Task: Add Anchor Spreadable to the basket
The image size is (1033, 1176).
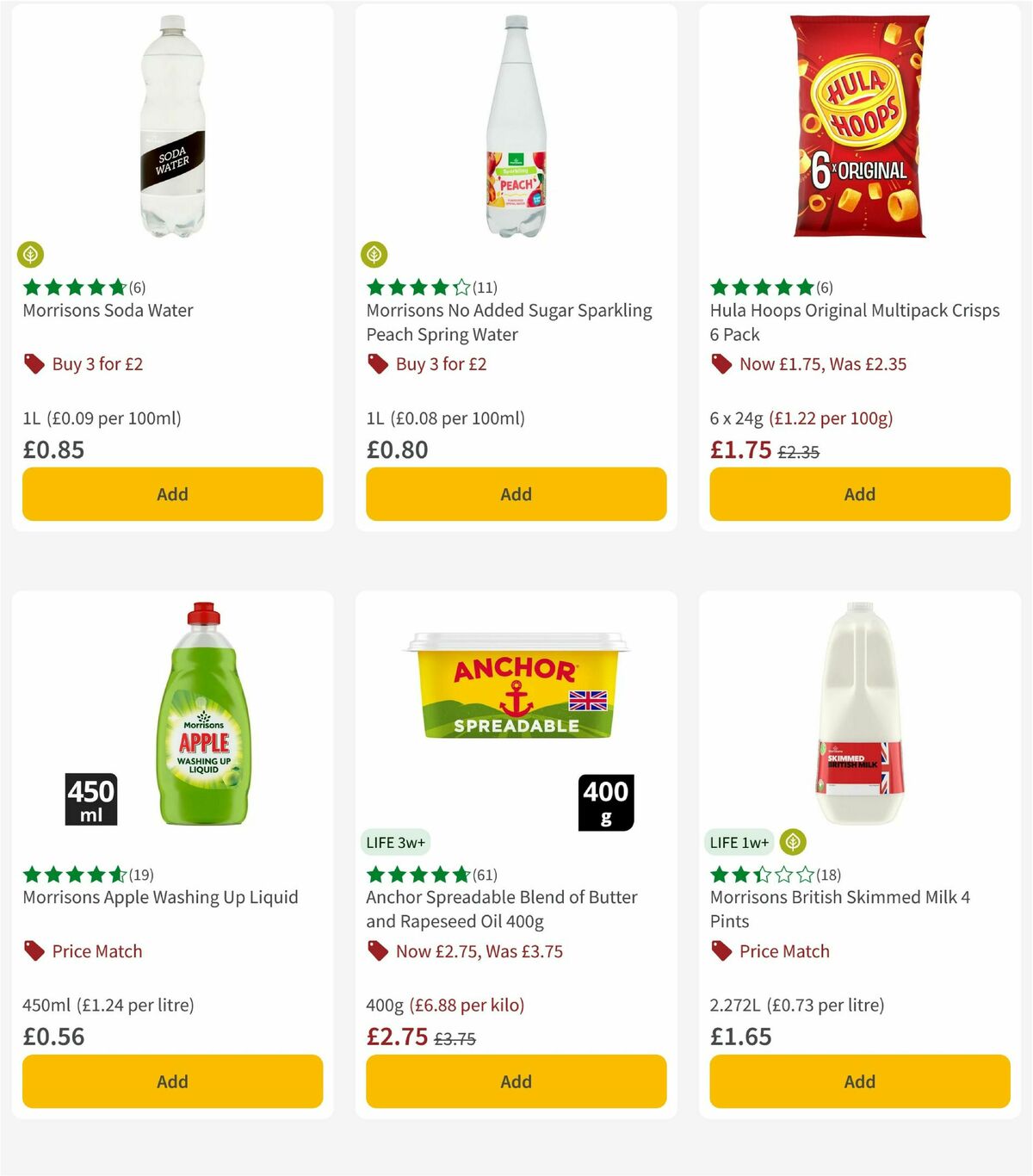Action: (515, 1081)
